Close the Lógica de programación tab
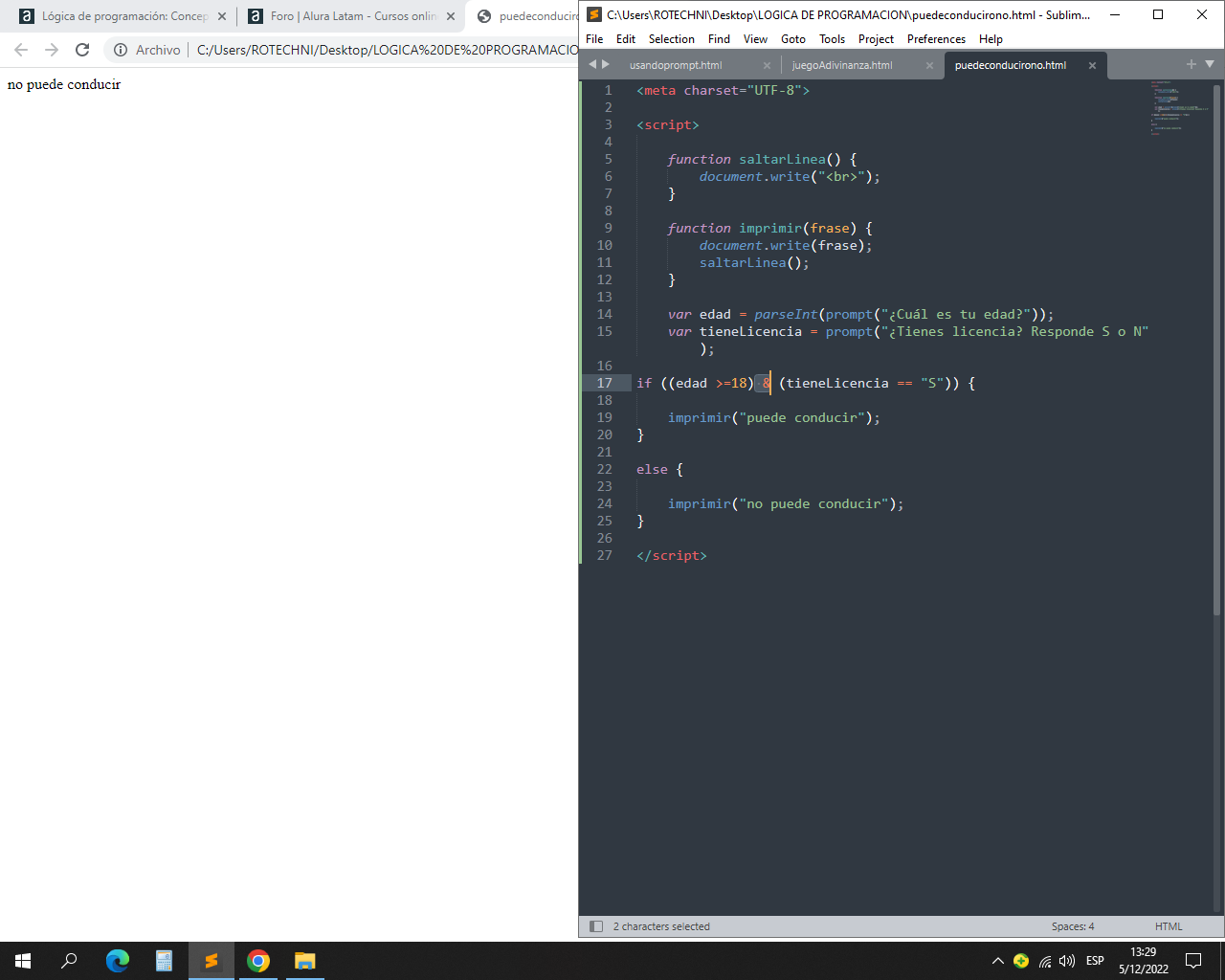Screen dimensions: 1225x980 tap(222, 16)
